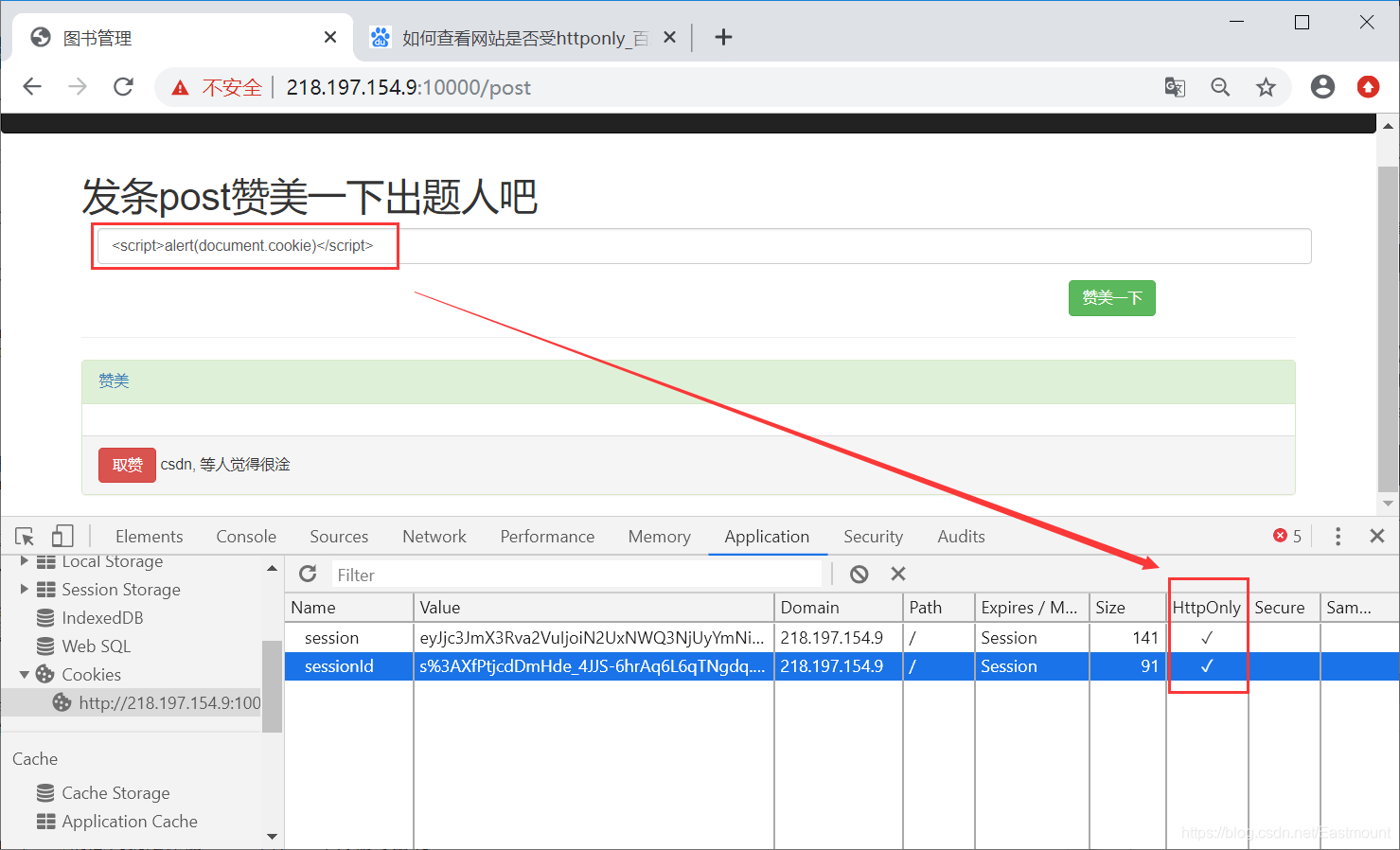This screenshot has width=1400, height=850.
Task: Click the red 取赞 button
Action: click(127, 465)
